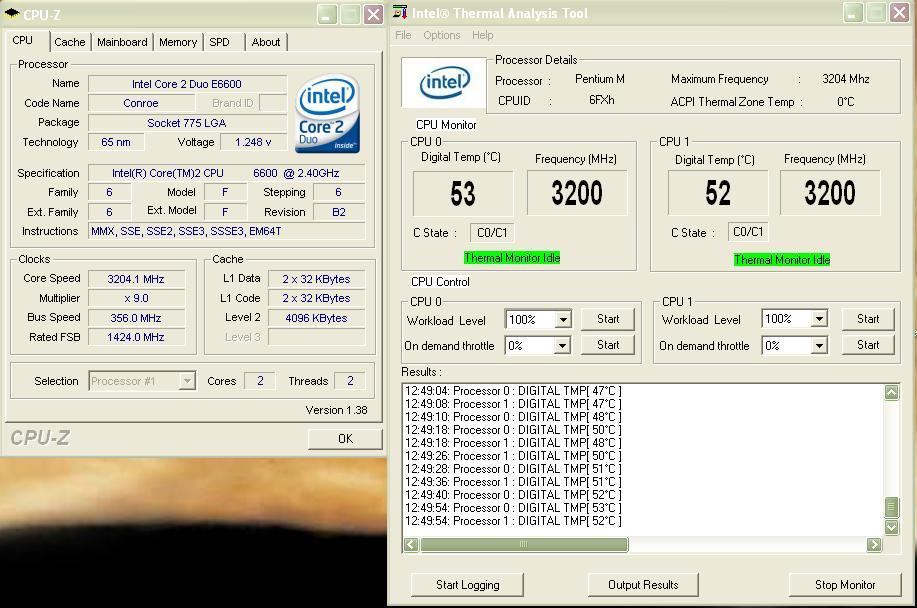Expand the CPU 1 On demand throttle dropdown
917x608 pixels.
click(x=819, y=346)
